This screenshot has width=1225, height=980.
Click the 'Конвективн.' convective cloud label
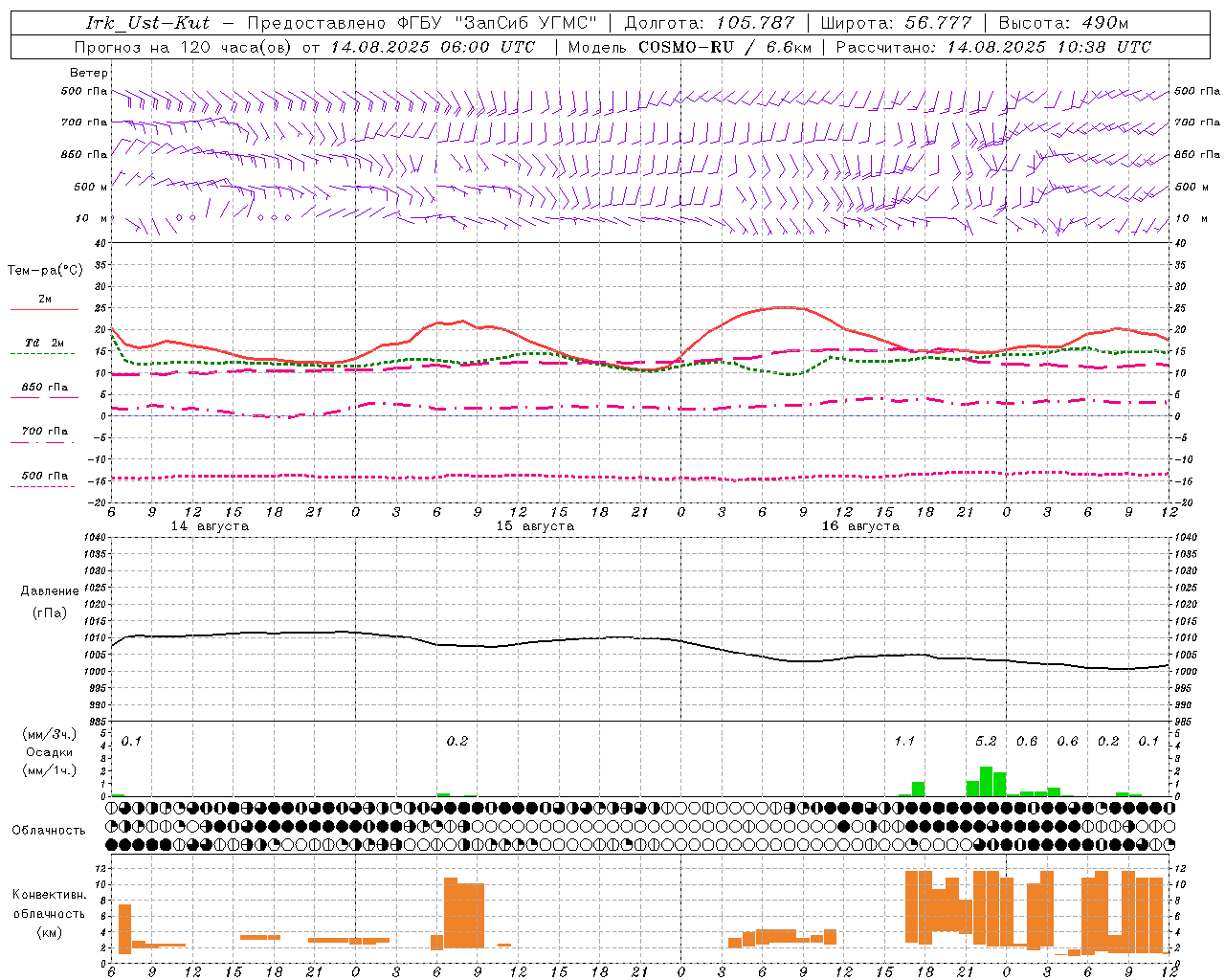pos(49,895)
